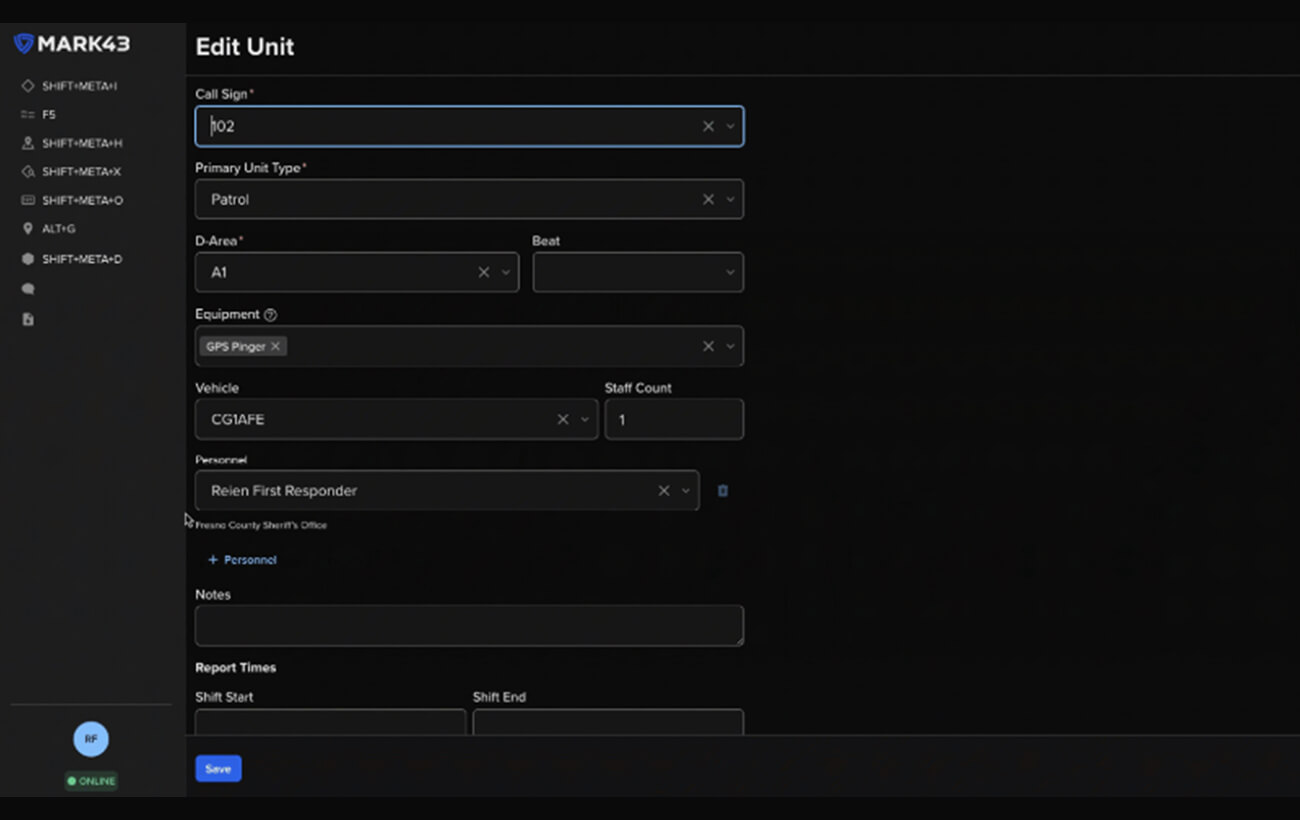
Task: Click the Mark43 logo in the sidebar
Action: (x=71, y=44)
